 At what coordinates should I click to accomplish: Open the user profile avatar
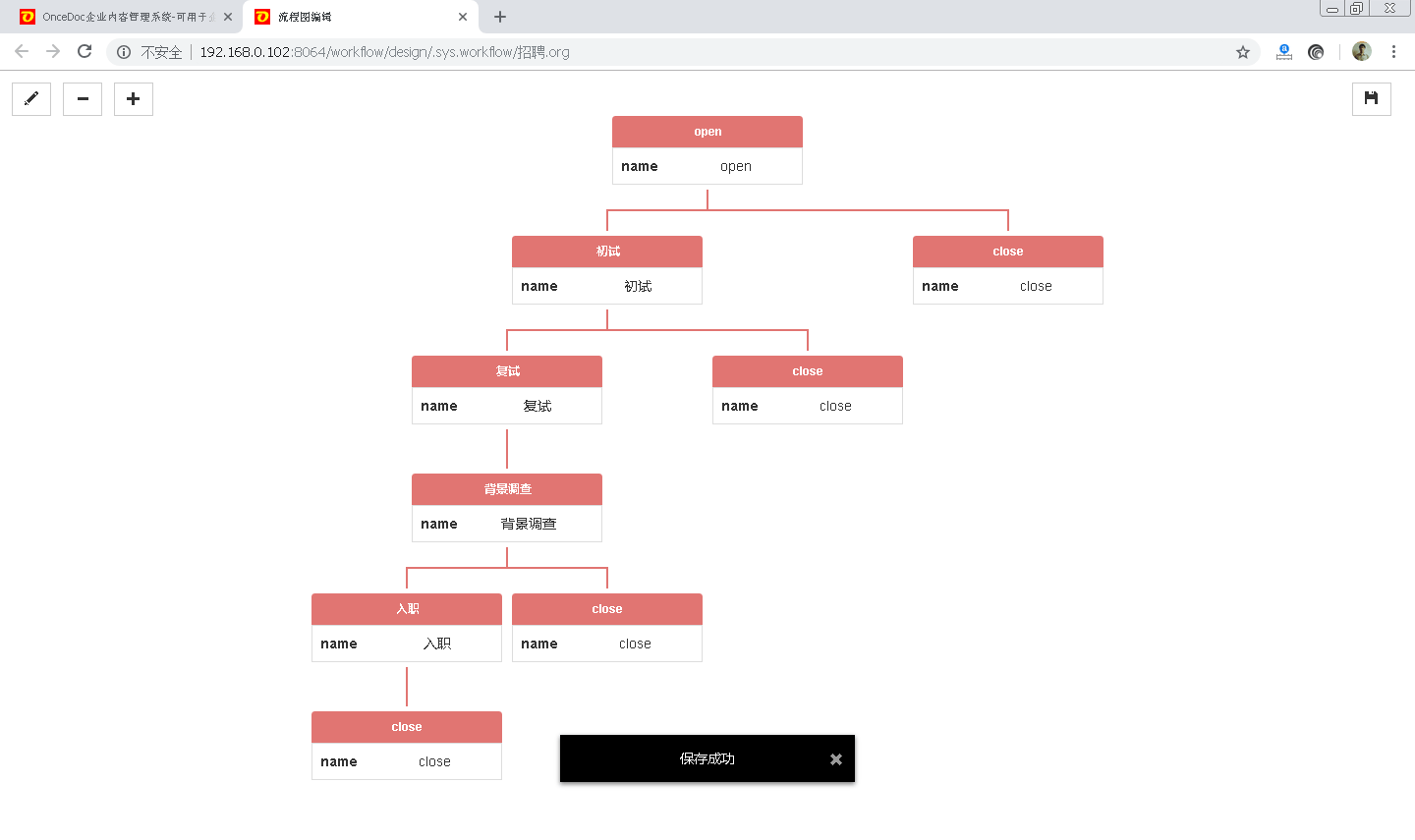1361,52
